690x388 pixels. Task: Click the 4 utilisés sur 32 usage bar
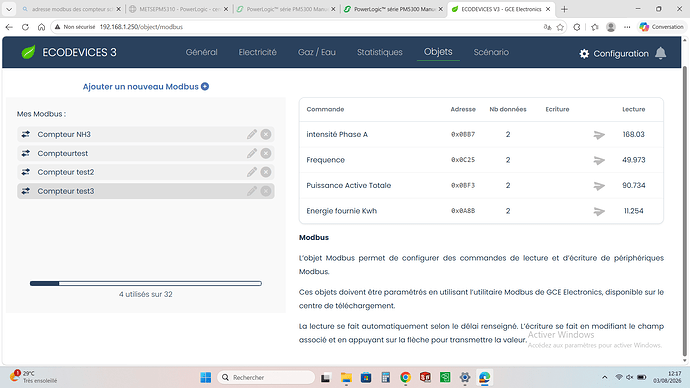pos(146,283)
